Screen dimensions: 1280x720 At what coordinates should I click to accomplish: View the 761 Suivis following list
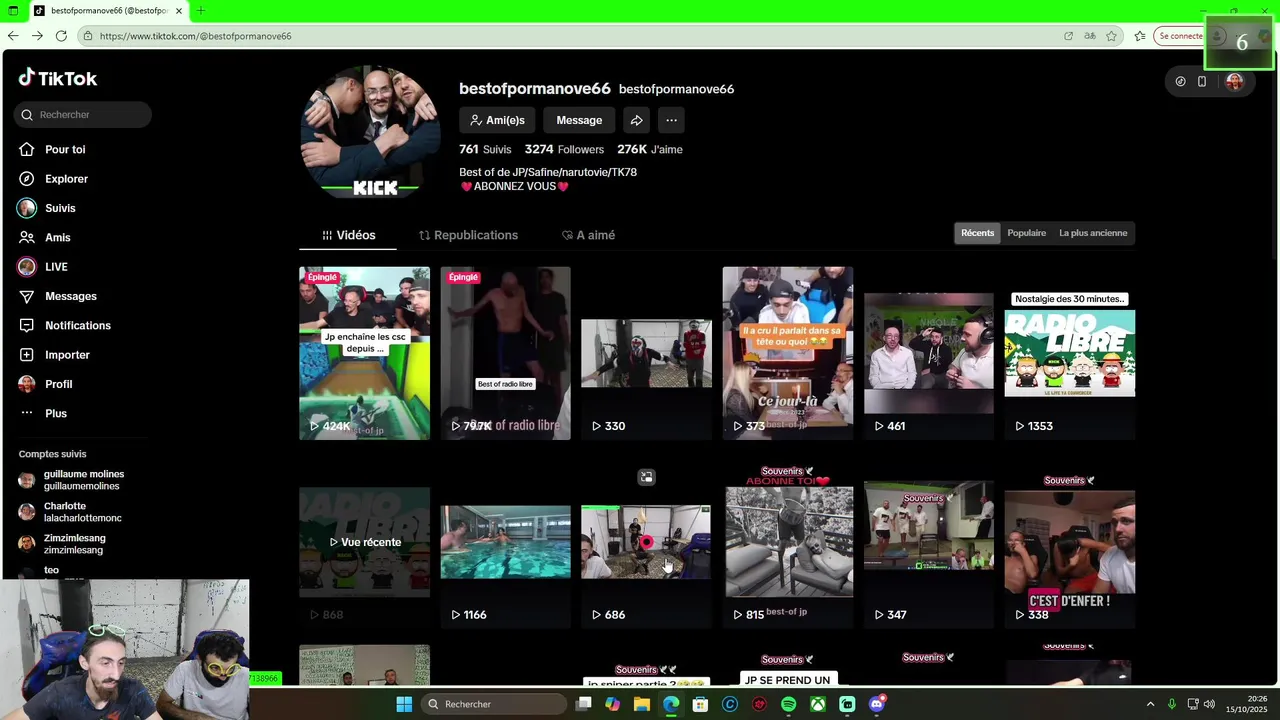coord(485,149)
